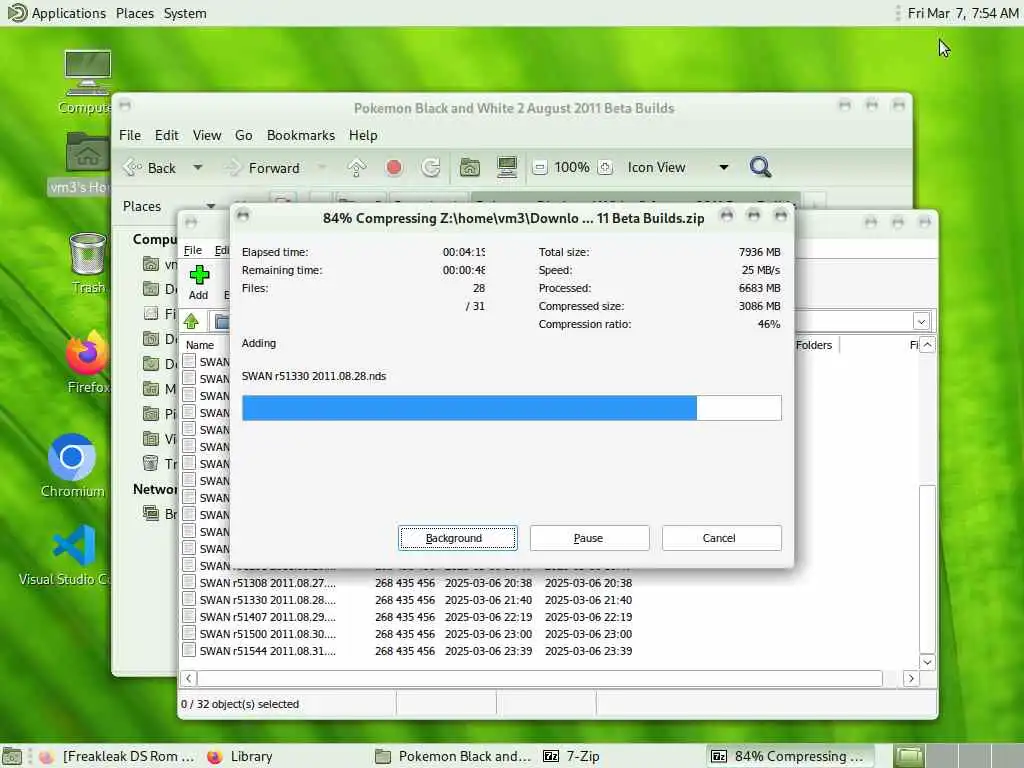Open Go menu in file manager

pyautogui.click(x=244, y=135)
